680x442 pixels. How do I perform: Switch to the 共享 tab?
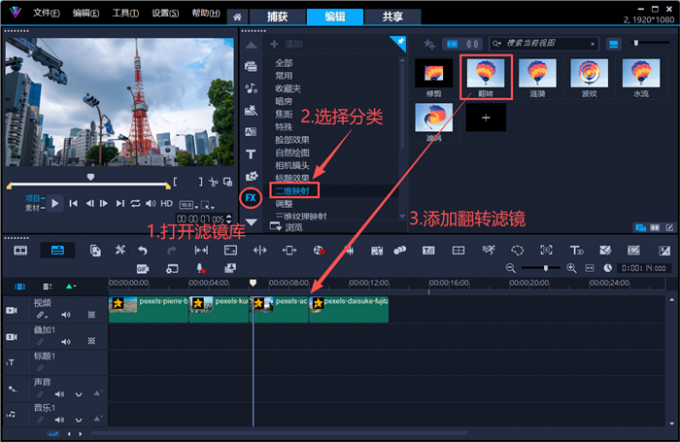[x=392, y=17]
